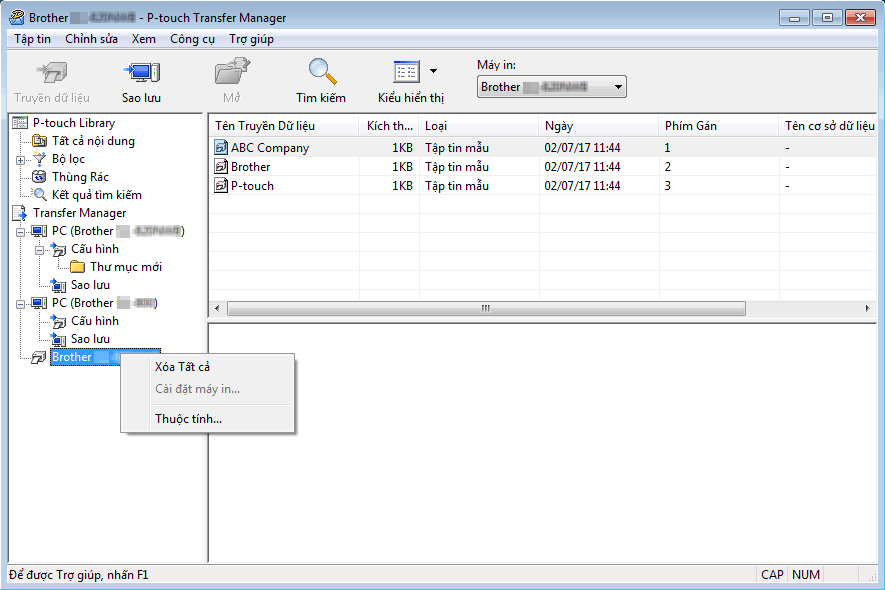Click the ABC Company template file icon
Viewport: 885px width, 590px height.
point(221,148)
